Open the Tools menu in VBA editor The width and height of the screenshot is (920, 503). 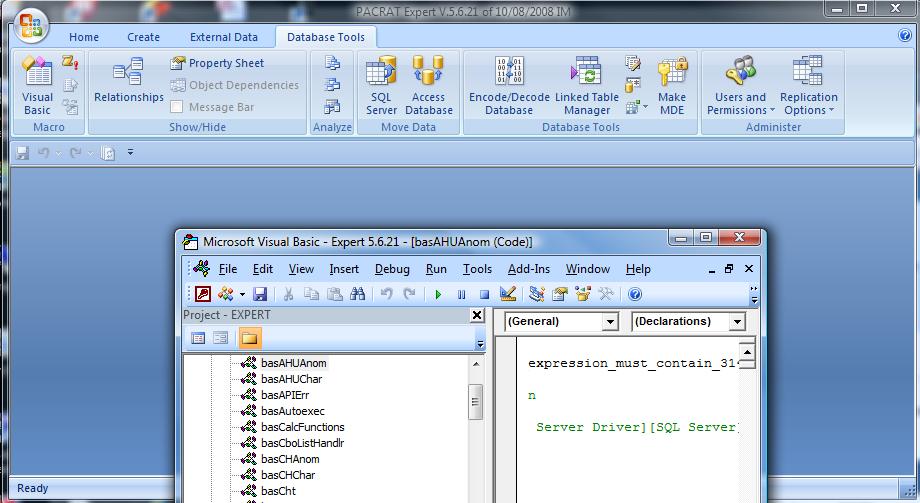coord(477,269)
